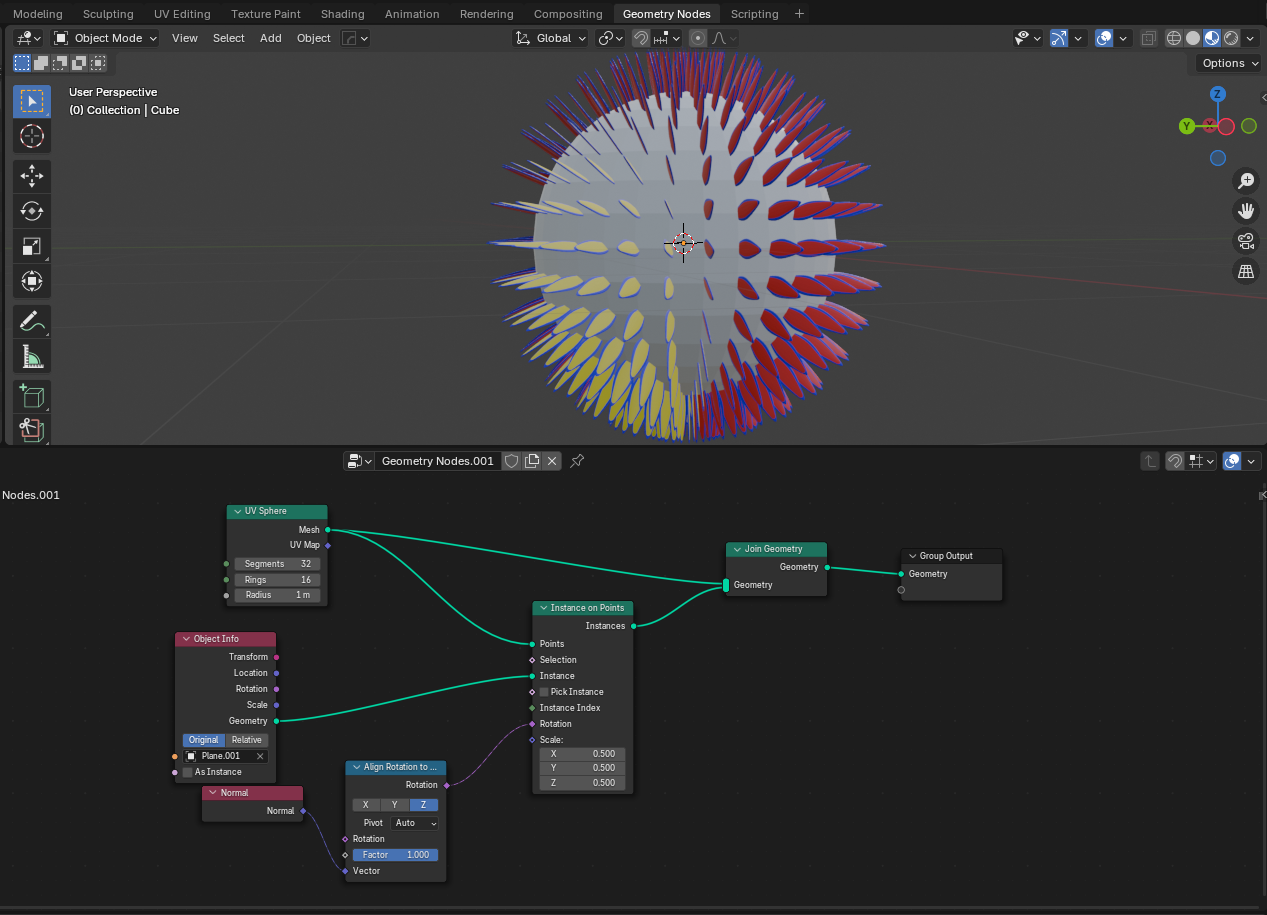Toggle viewport overlays
Viewport: 1267px width, 915px height.
pos(1104,38)
